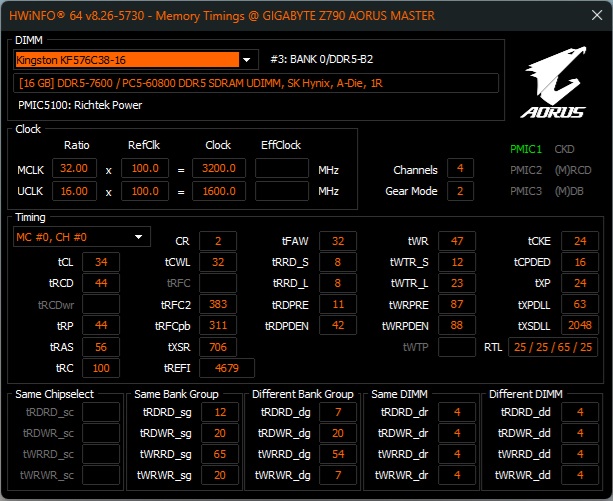Viewport: 613px width, 501px height.
Task: Click the tWRRD_sg value 65
Action: [220, 454]
